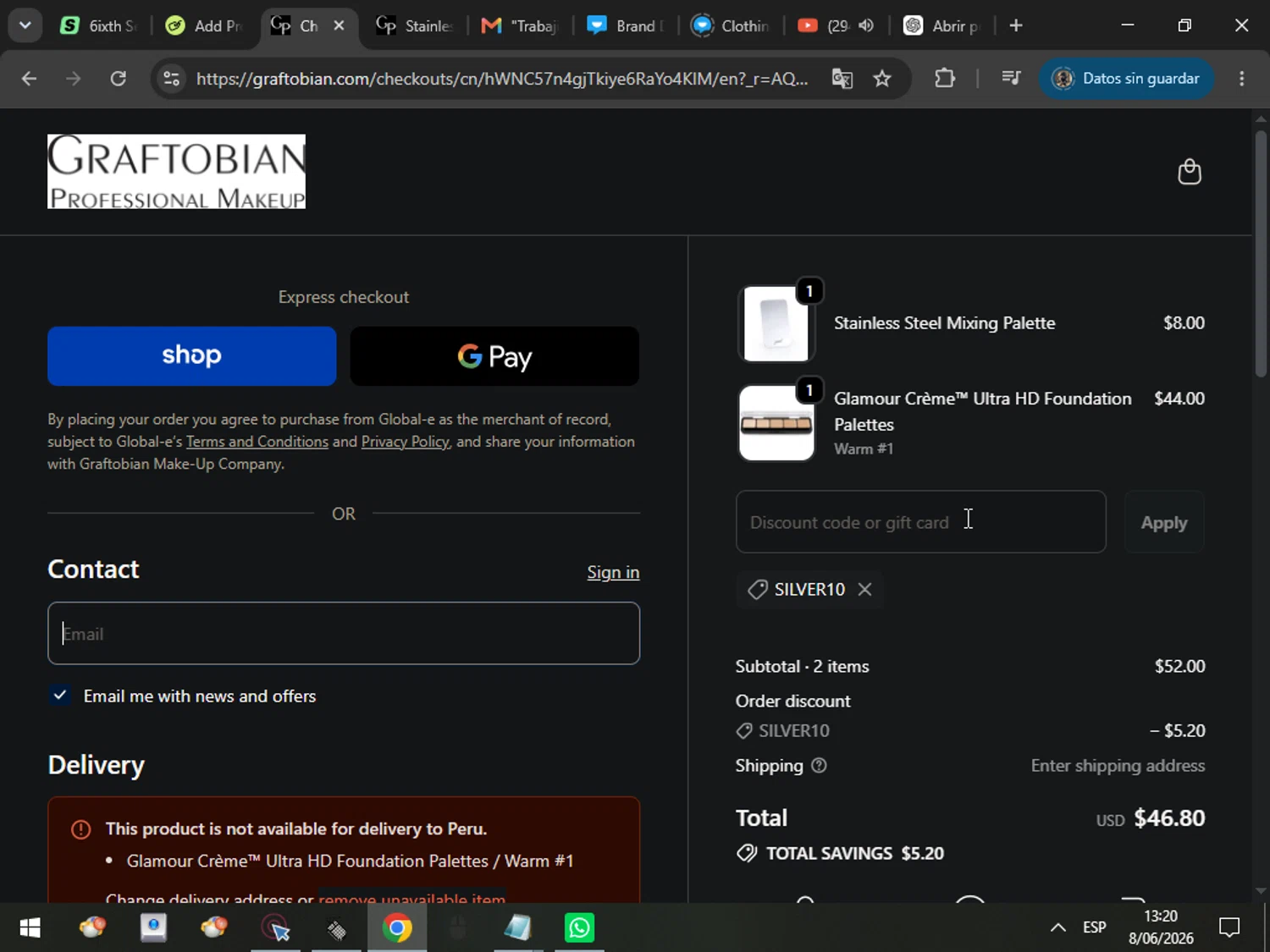Pay with the G Pay button

click(494, 356)
